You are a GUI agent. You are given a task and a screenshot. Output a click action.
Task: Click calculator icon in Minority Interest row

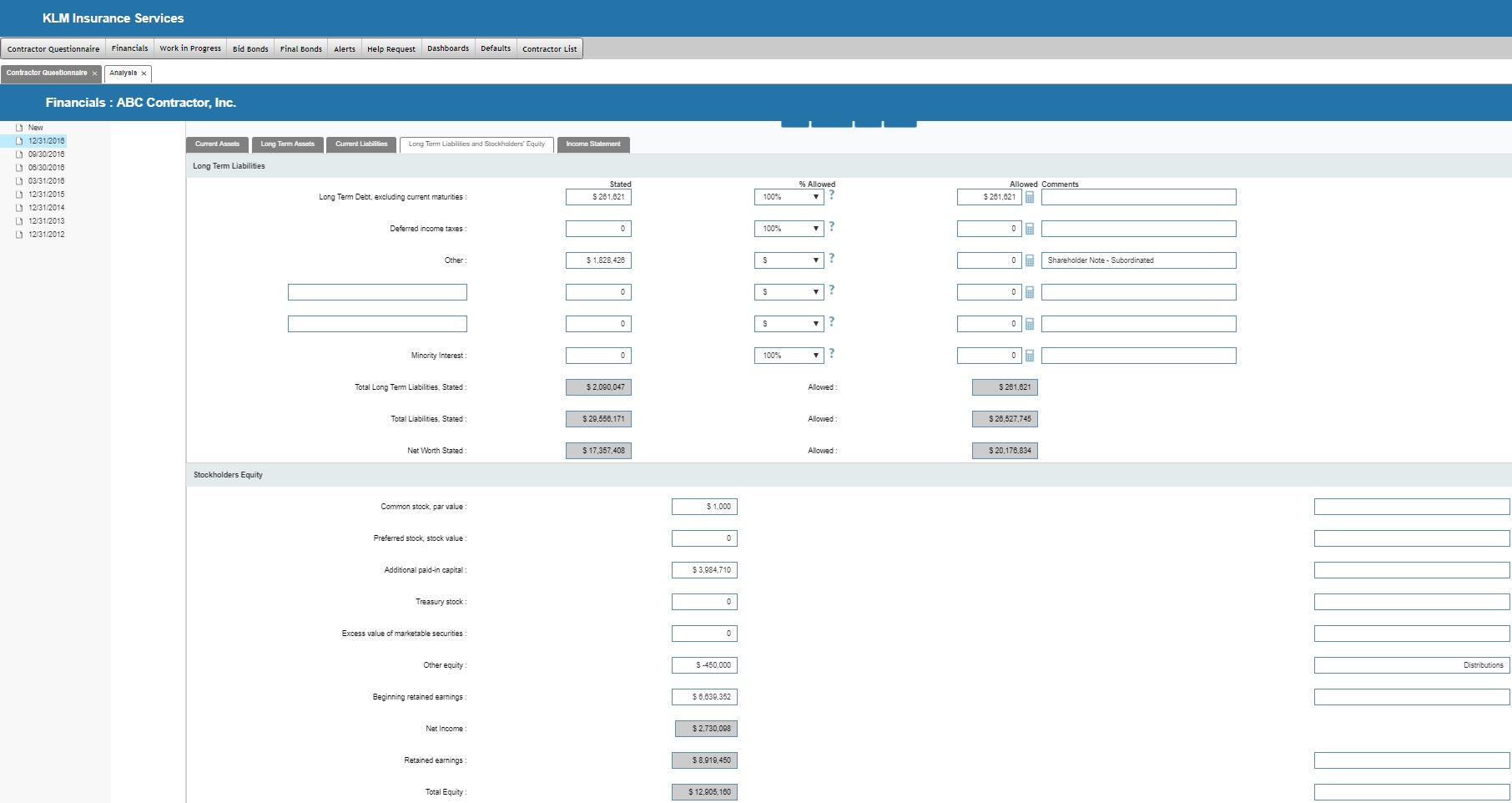[x=1030, y=356]
